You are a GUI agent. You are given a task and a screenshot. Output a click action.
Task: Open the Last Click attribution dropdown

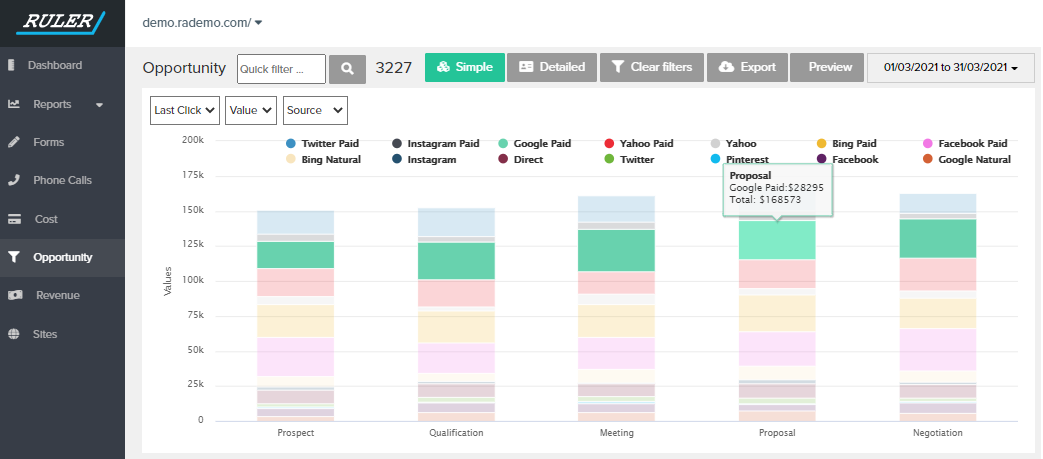[x=185, y=111]
